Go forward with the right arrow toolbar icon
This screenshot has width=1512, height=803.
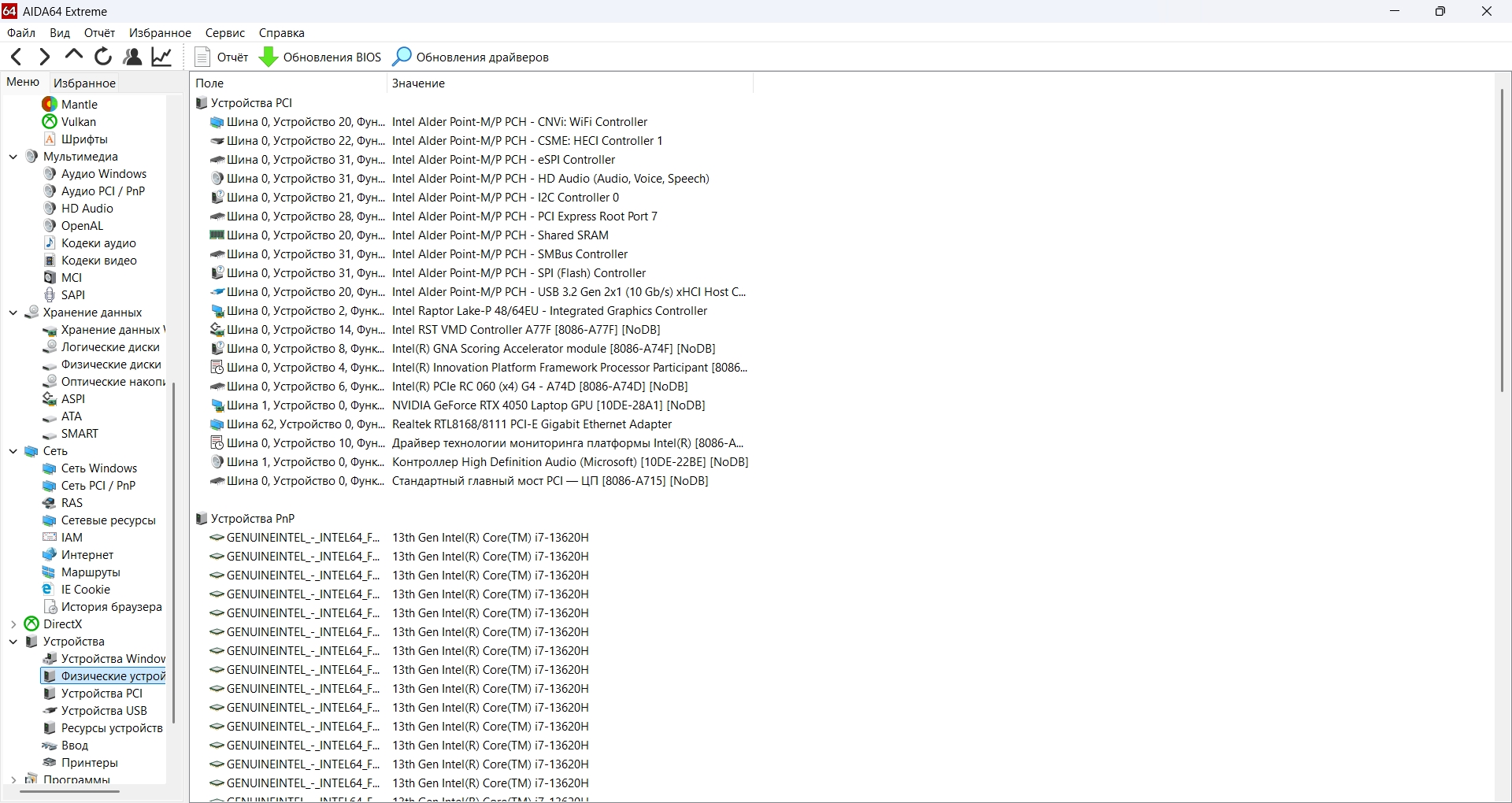(44, 57)
